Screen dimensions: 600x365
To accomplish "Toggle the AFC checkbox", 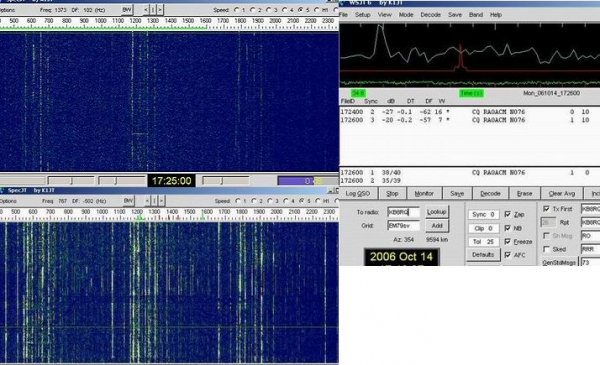I will point(508,255).
